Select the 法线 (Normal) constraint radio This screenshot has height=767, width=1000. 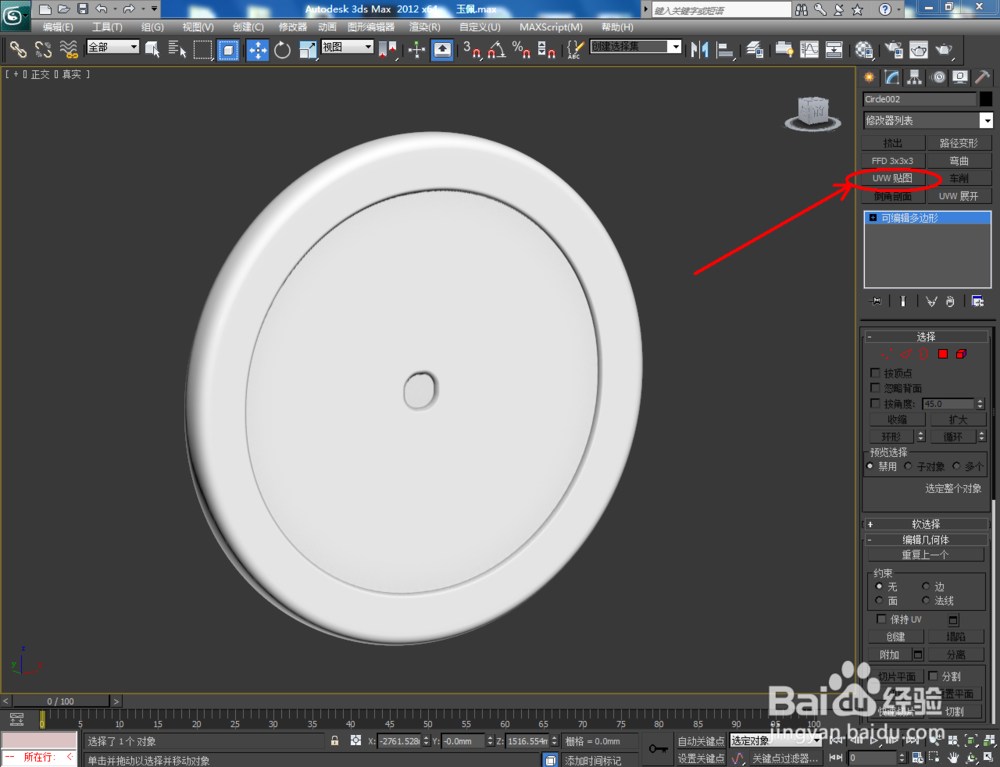(925, 600)
